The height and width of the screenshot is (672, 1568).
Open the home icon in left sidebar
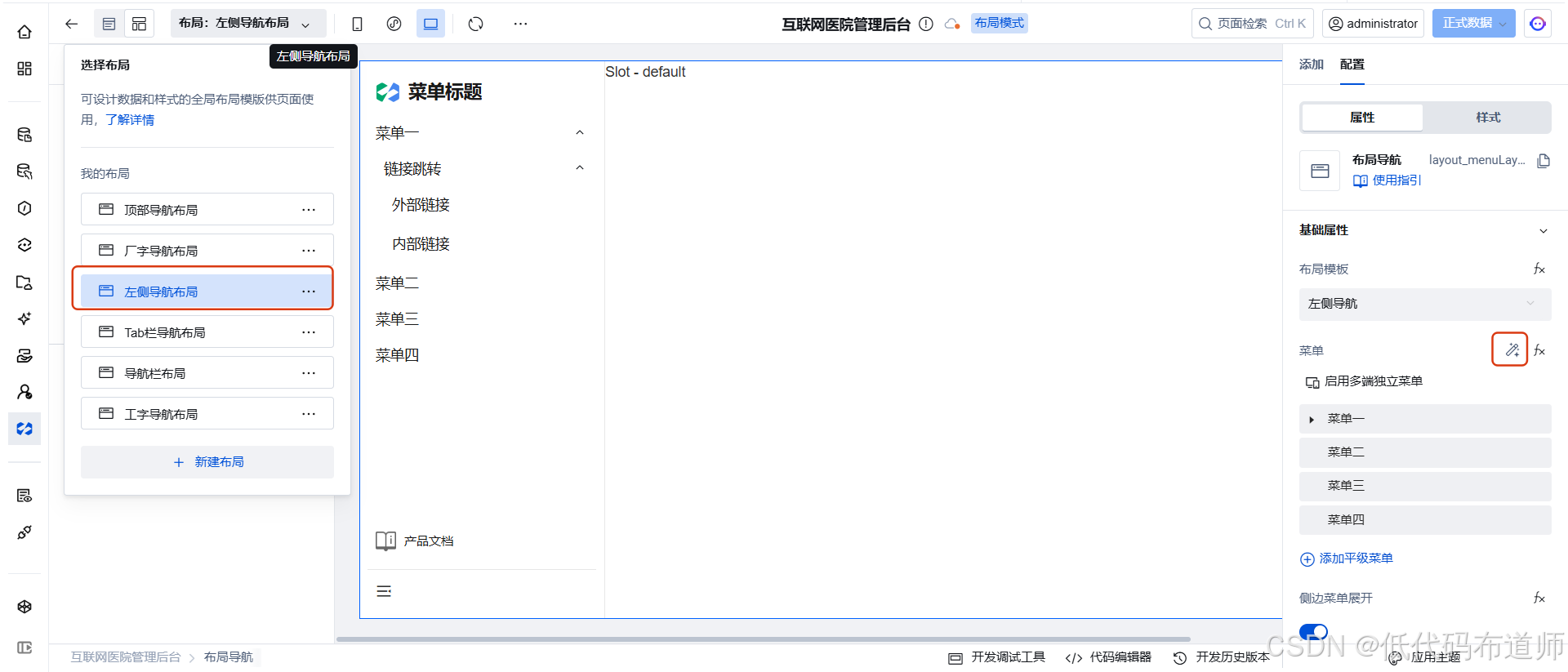coord(24,32)
